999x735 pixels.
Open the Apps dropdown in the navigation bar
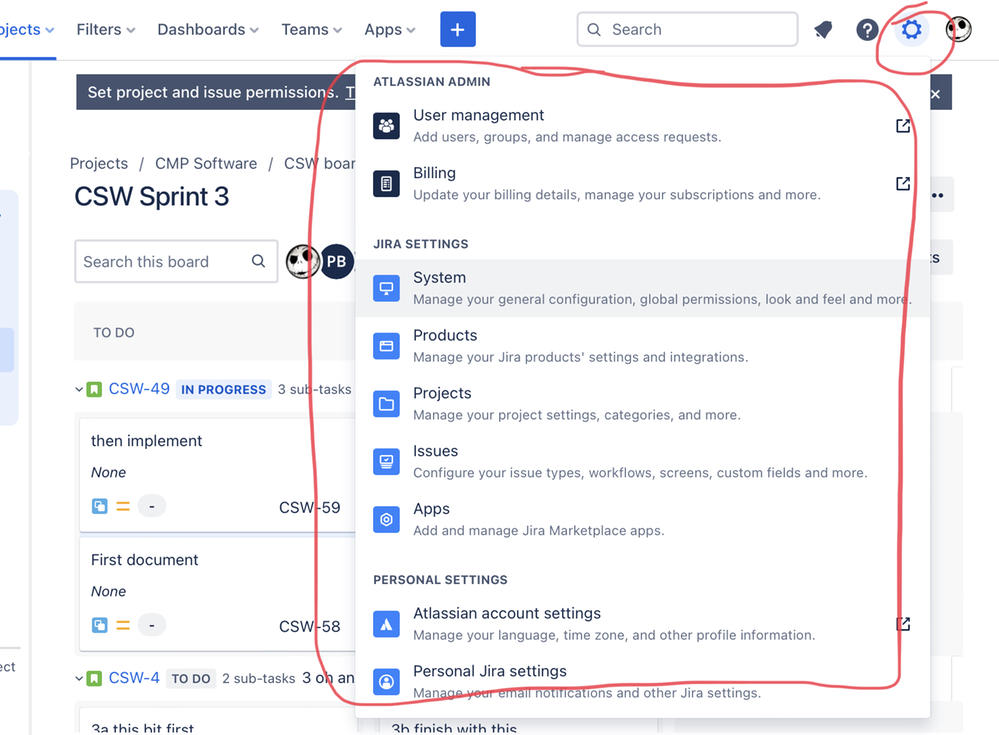(x=389, y=29)
